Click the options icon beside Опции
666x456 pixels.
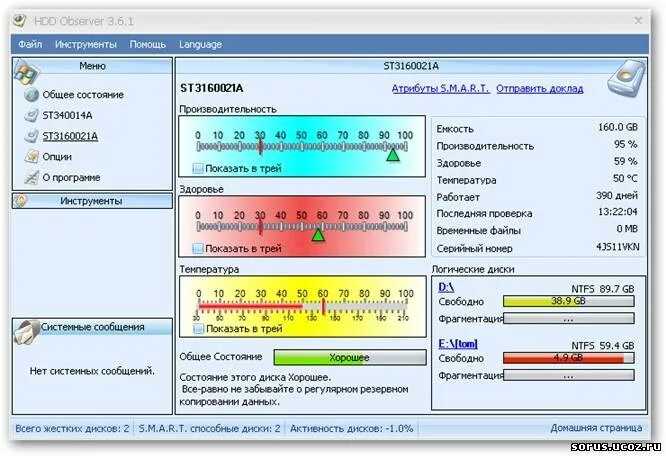point(31,157)
